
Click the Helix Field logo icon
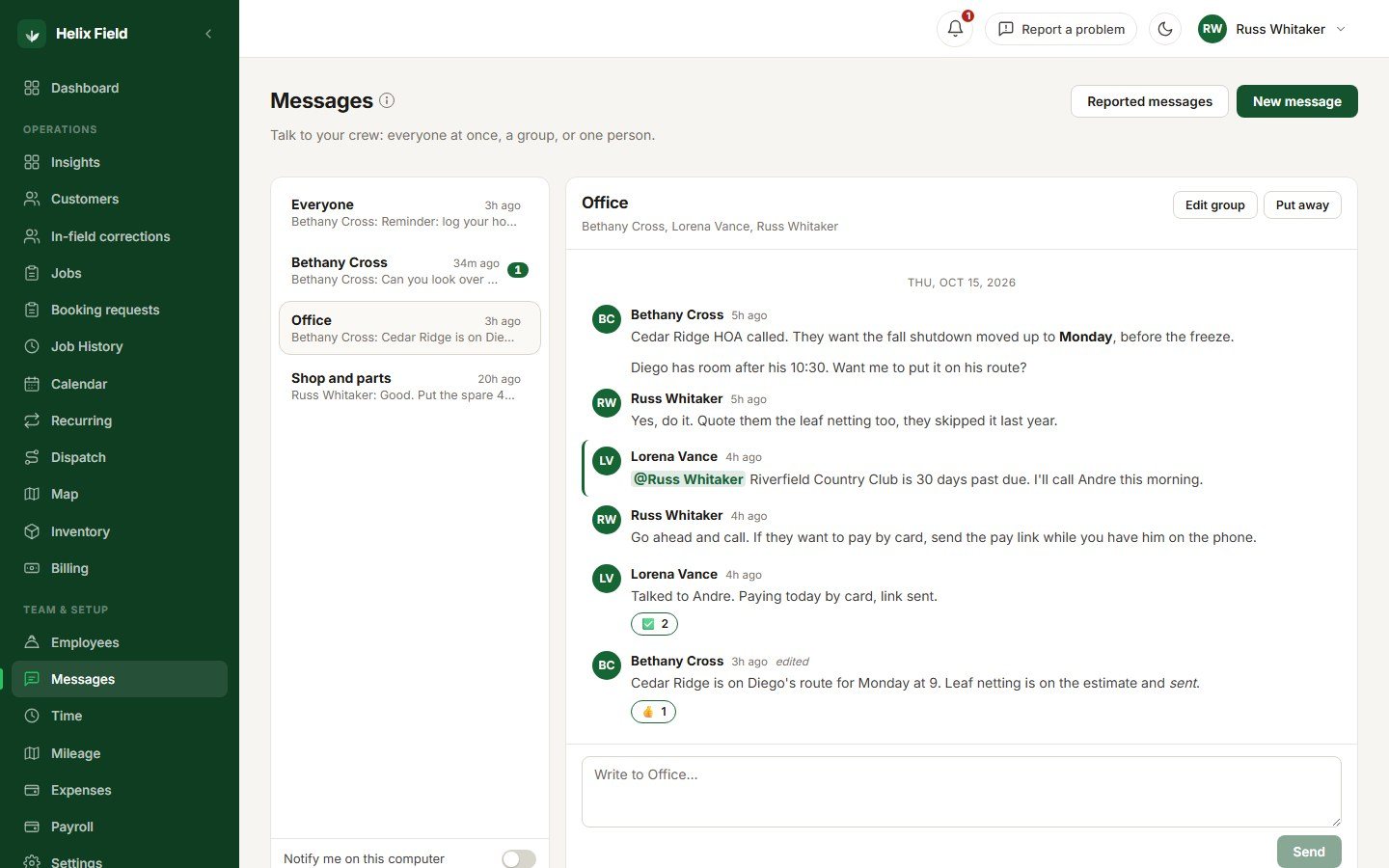click(x=32, y=34)
